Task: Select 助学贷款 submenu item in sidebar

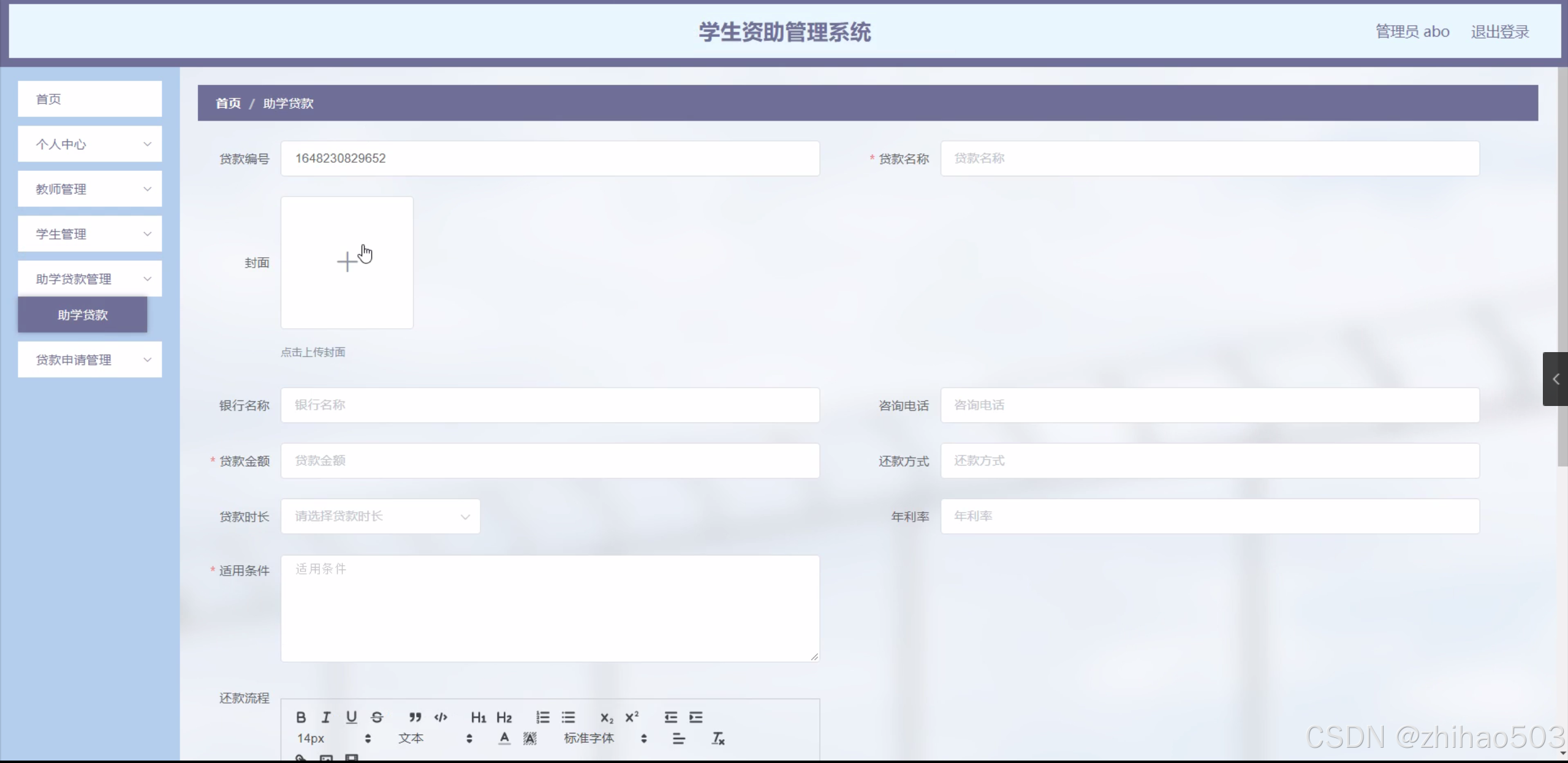Action: [x=83, y=315]
